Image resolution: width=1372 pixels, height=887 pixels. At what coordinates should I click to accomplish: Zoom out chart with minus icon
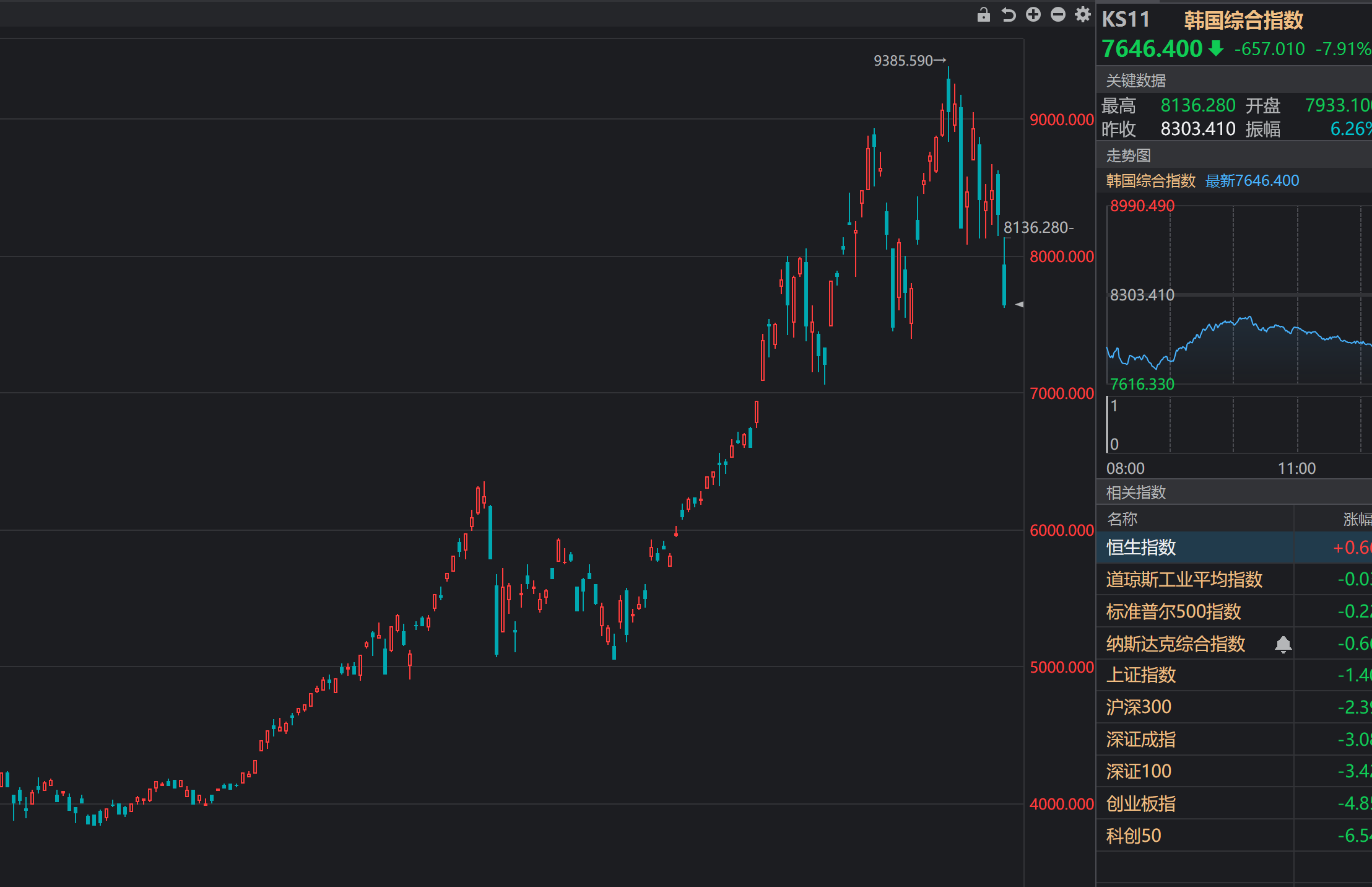(x=1058, y=15)
